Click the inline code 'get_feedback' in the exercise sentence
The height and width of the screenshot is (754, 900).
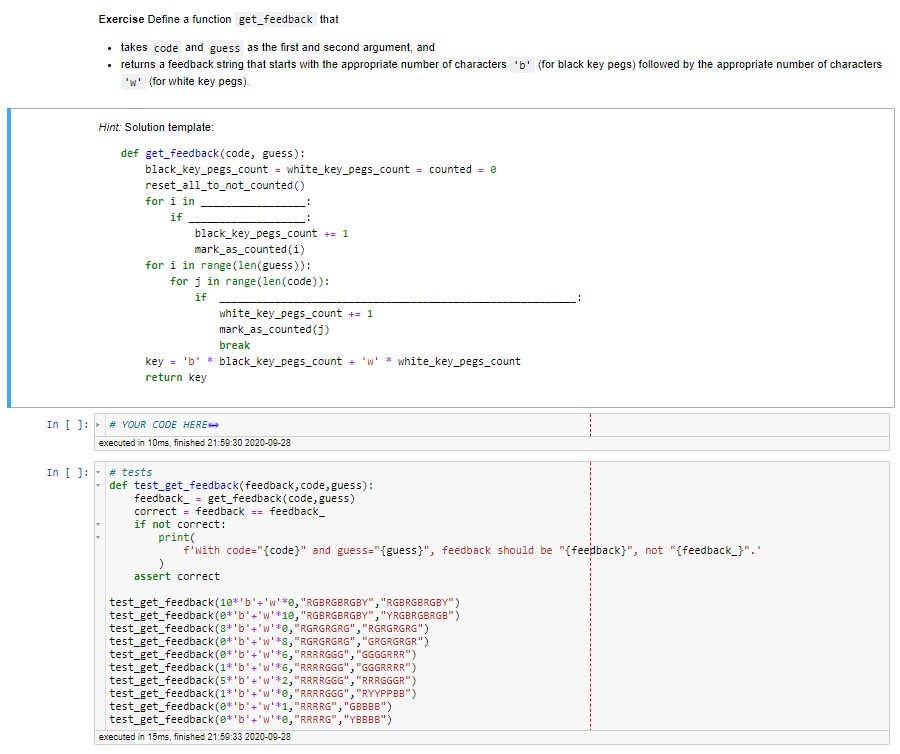pyautogui.click(x=276, y=20)
